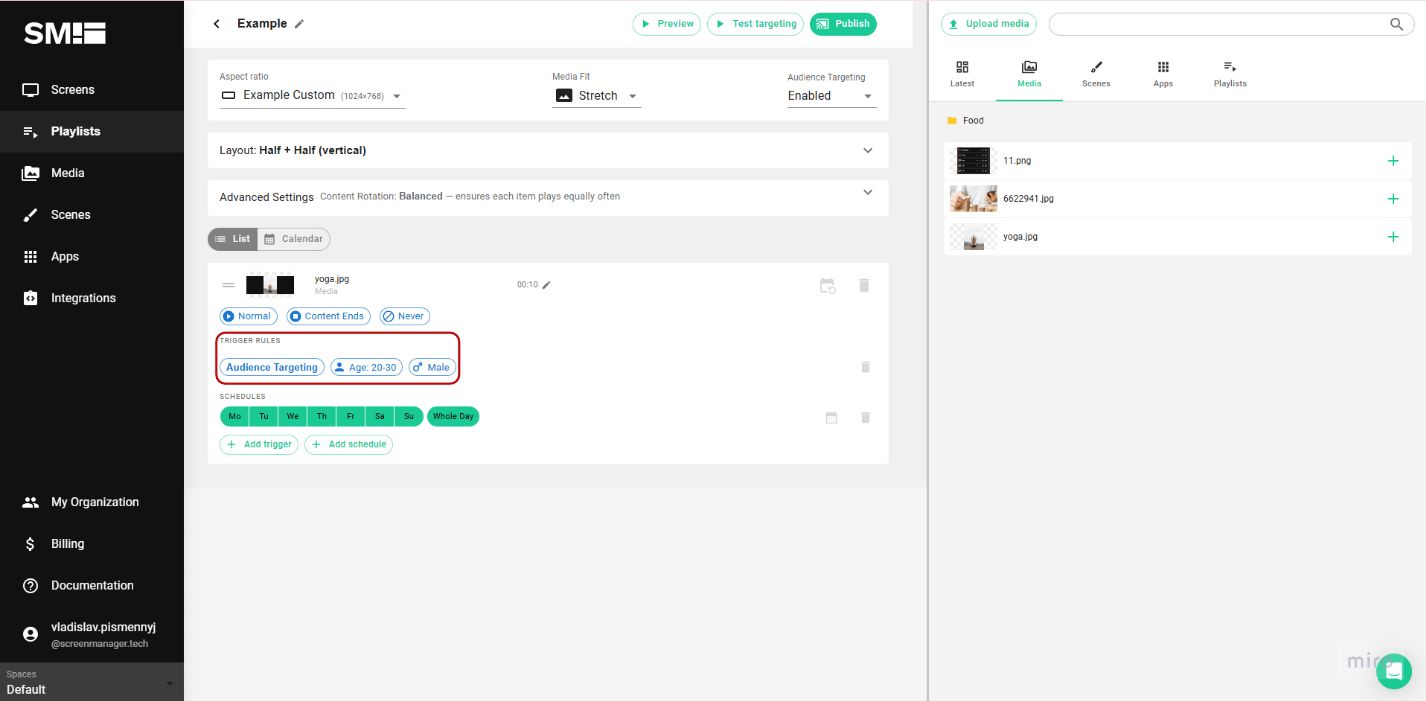
Task: Click the Publish button
Action: pos(842,23)
